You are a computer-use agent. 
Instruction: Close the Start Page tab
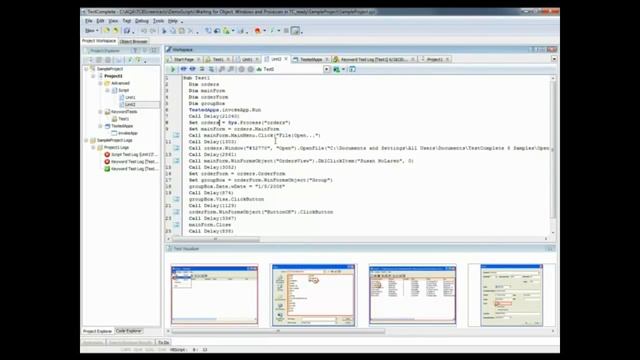click(199, 60)
